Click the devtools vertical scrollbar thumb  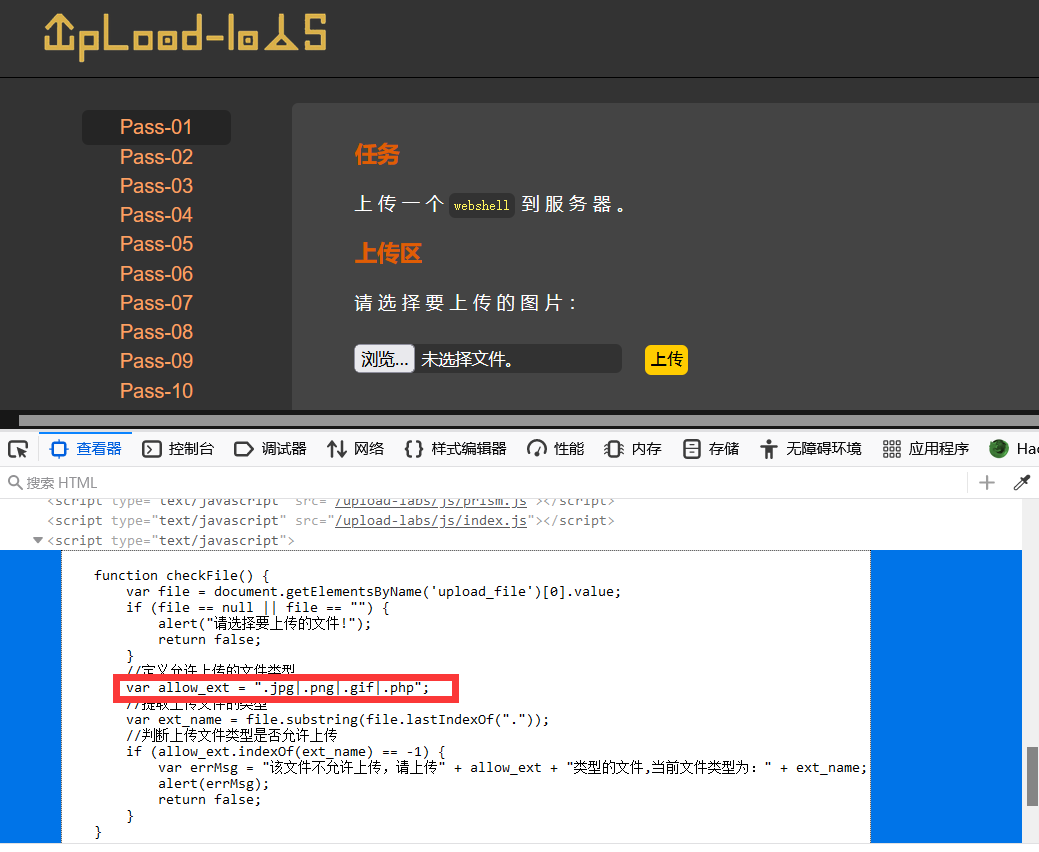coord(1032,776)
